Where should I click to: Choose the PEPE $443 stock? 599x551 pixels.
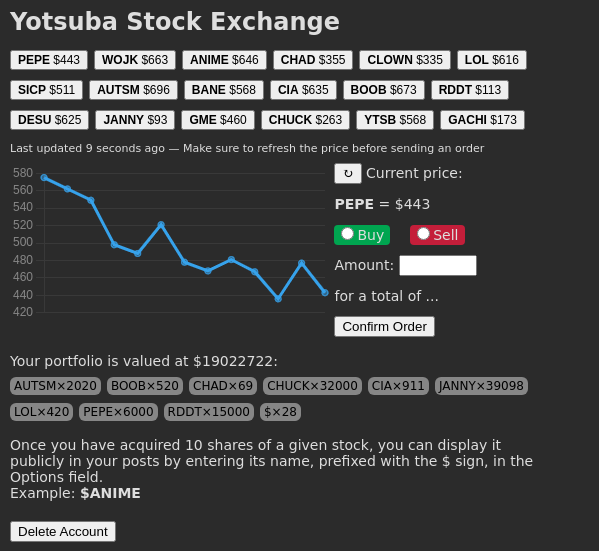pyautogui.click(x=49, y=60)
